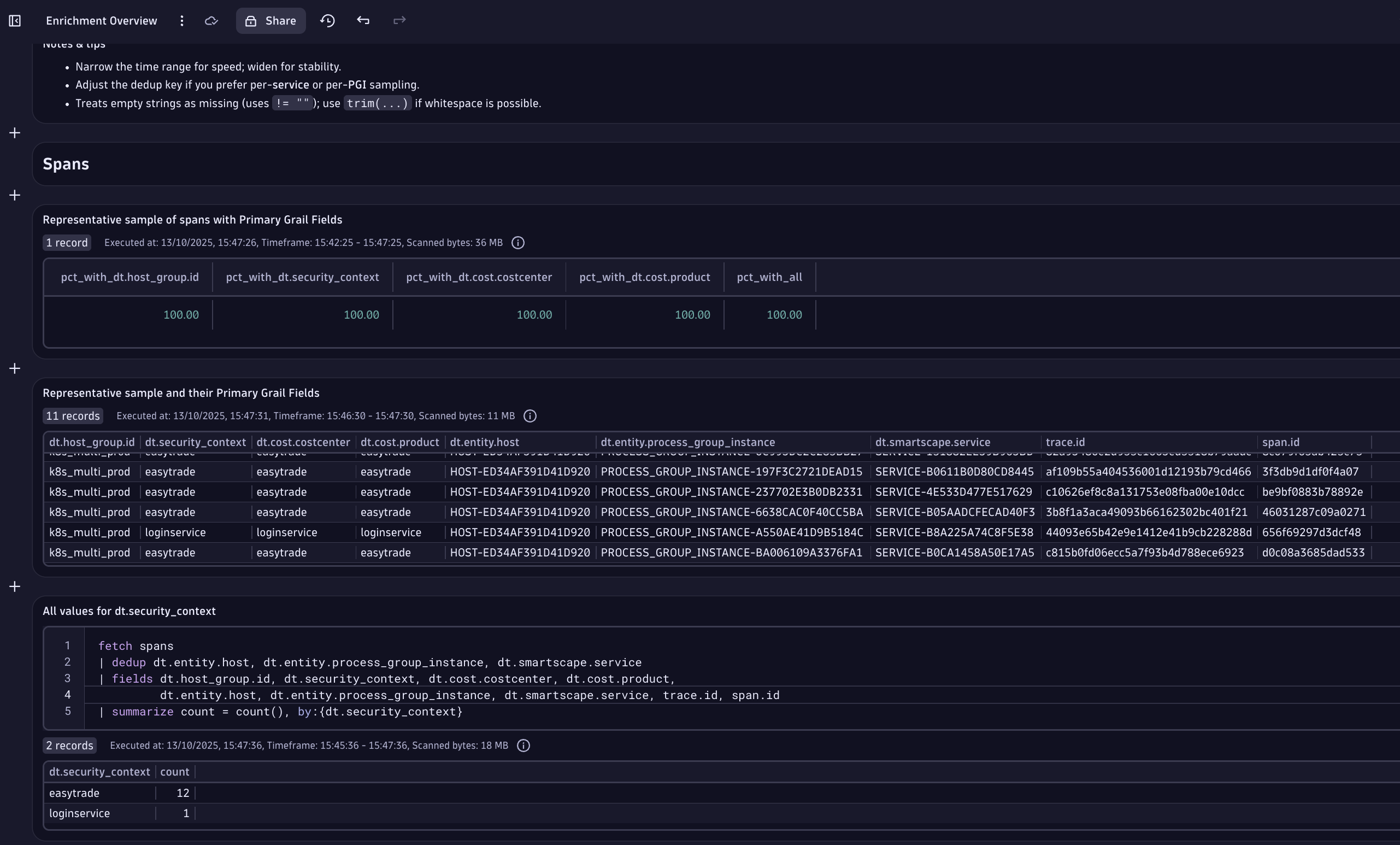Click the Share button
1400x845 pixels.
(x=270, y=21)
